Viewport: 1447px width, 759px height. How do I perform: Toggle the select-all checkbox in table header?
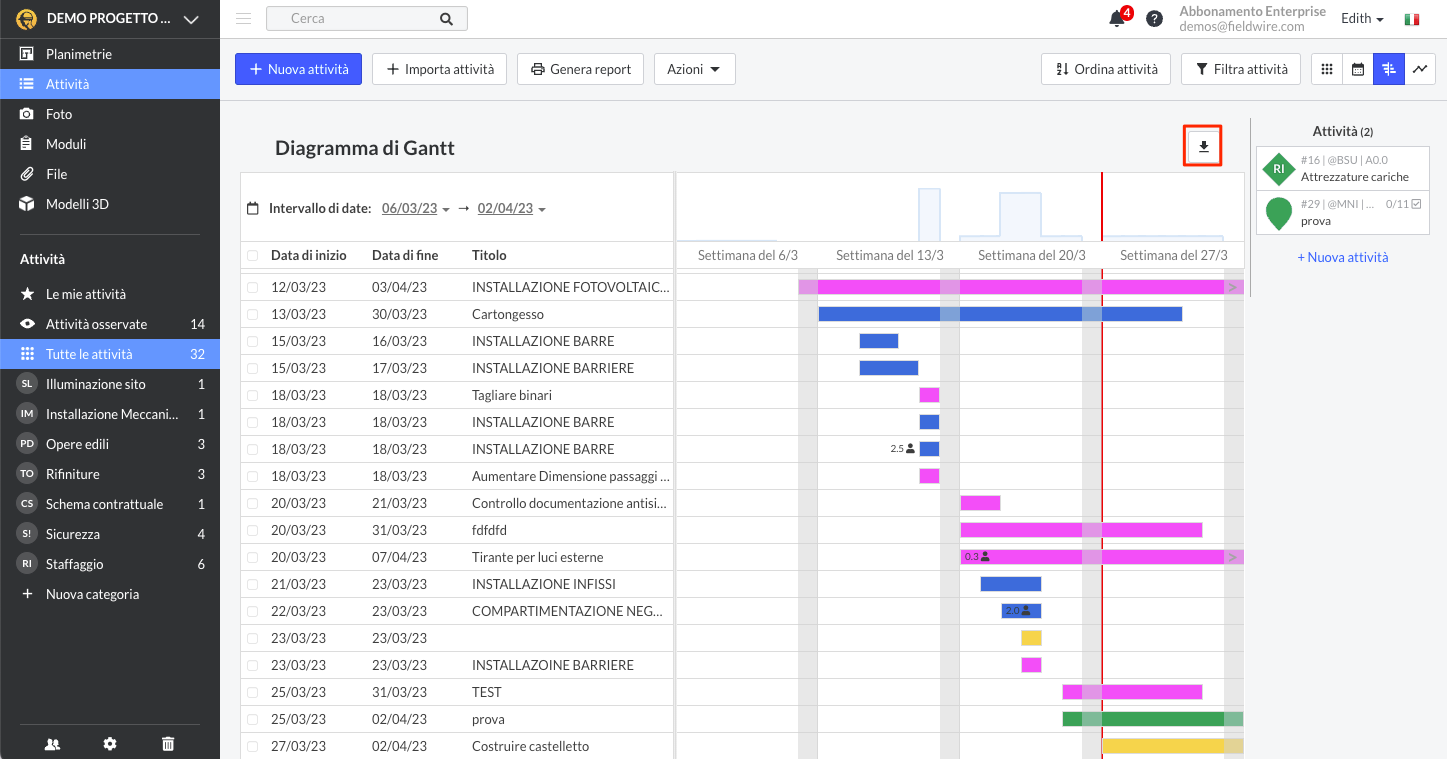pyautogui.click(x=252, y=256)
